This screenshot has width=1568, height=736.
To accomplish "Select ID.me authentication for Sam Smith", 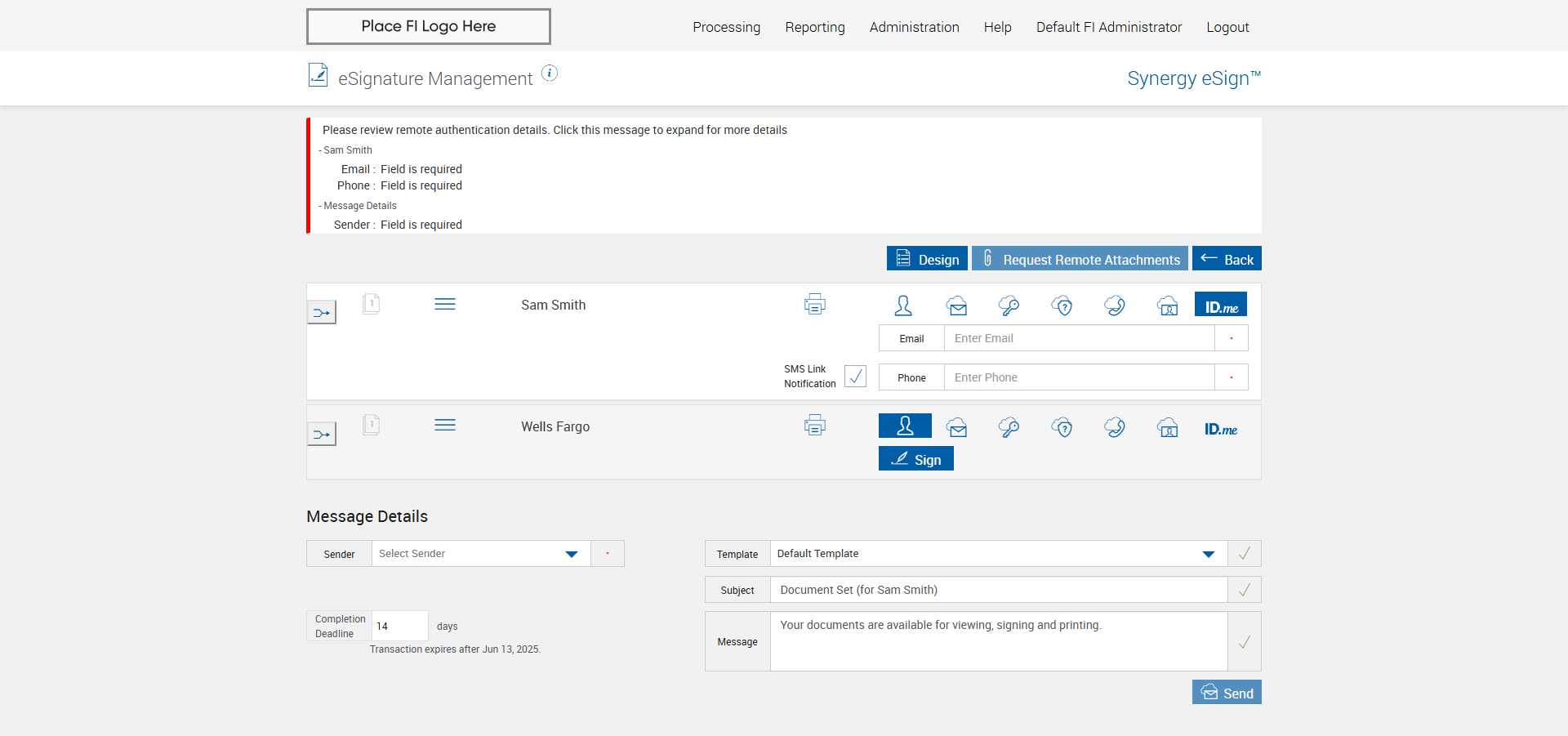I will pyautogui.click(x=1220, y=306).
